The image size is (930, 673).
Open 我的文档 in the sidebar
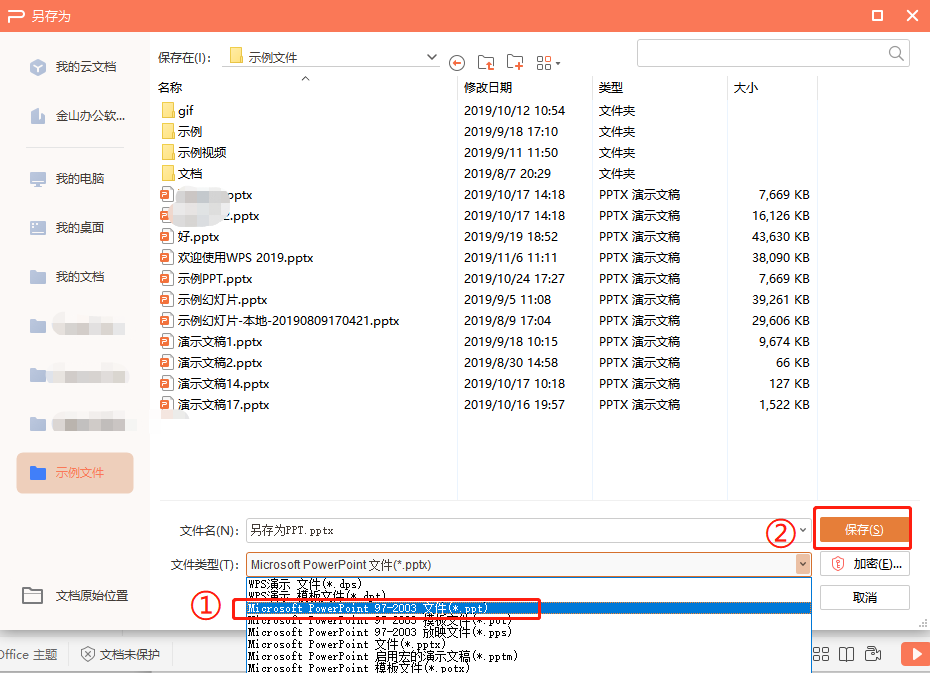click(68, 277)
